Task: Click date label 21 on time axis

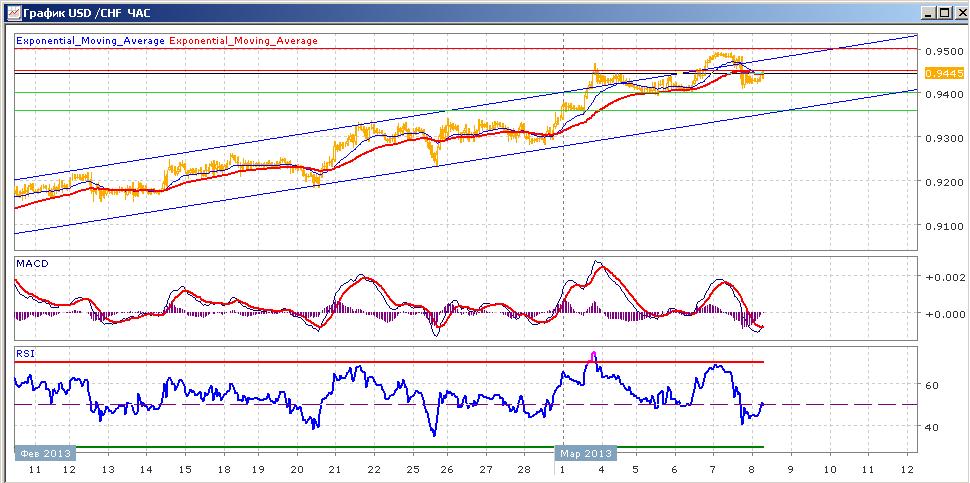Action: tap(335, 470)
